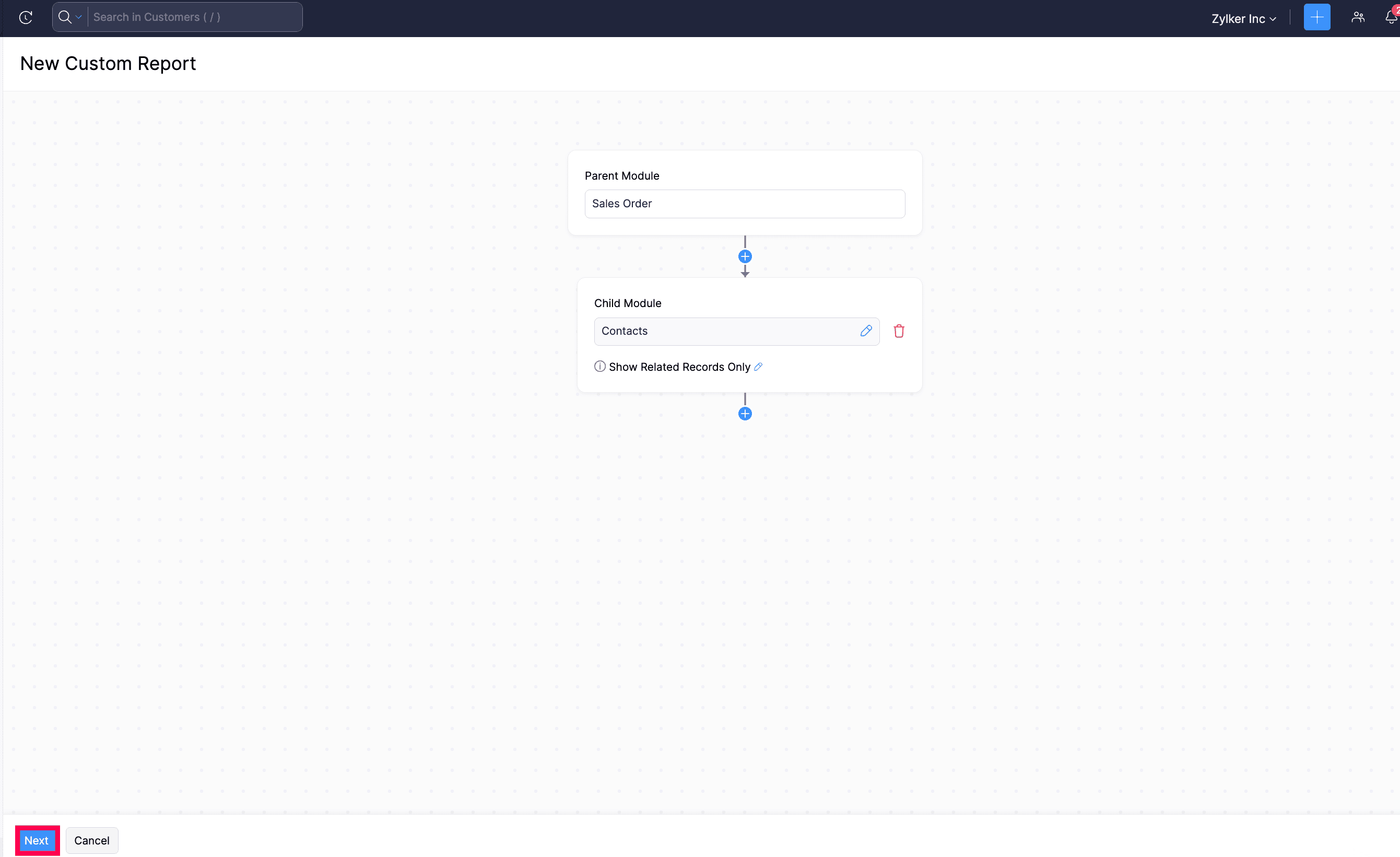Proceed with the Next button
Viewport: 1400px width, 857px height.
click(37, 840)
